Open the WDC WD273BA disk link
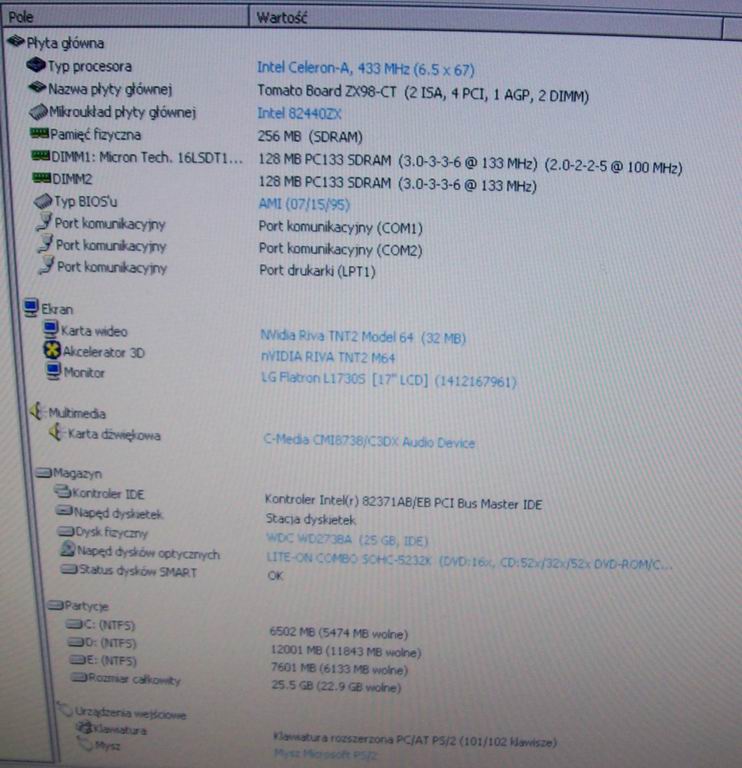This screenshot has width=742, height=768. [x=347, y=540]
